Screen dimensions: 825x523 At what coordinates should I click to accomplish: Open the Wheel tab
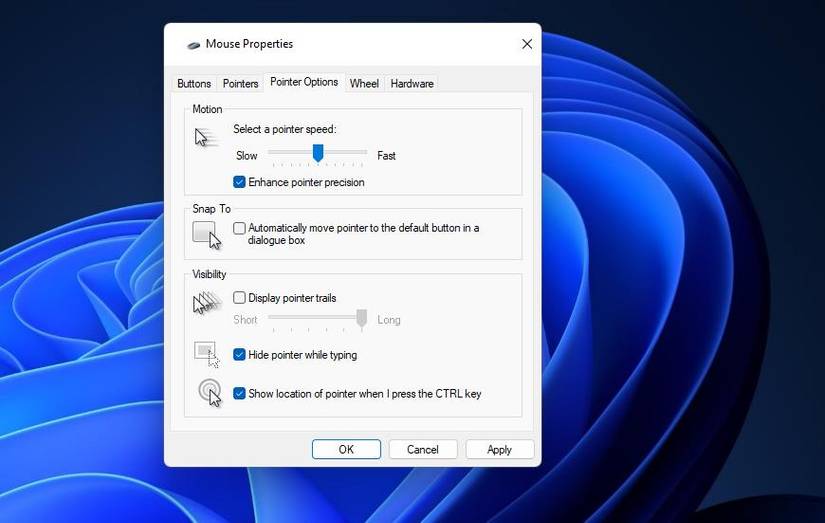(x=364, y=84)
